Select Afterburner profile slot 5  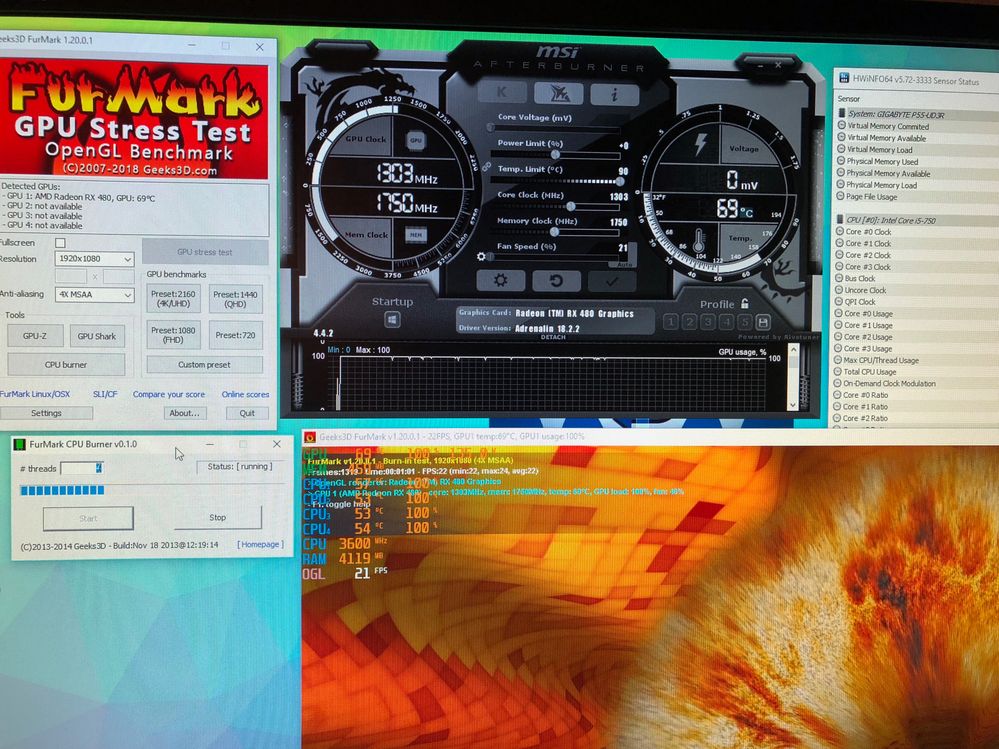(744, 322)
